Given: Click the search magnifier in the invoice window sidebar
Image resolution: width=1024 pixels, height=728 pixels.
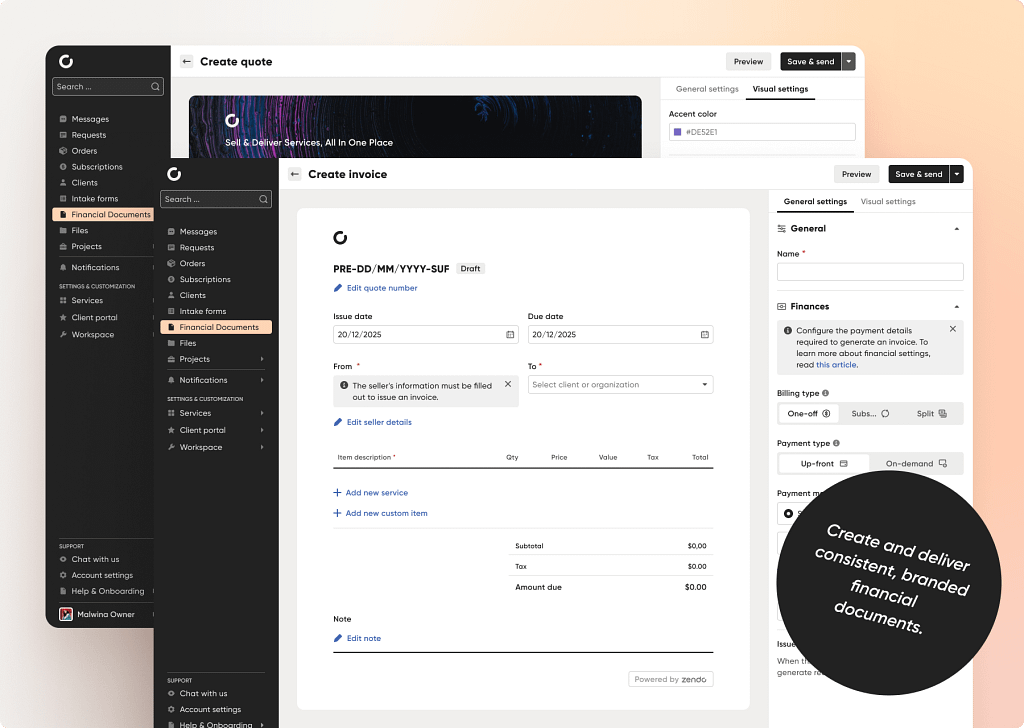Looking at the screenshot, I should tap(263, 199).
